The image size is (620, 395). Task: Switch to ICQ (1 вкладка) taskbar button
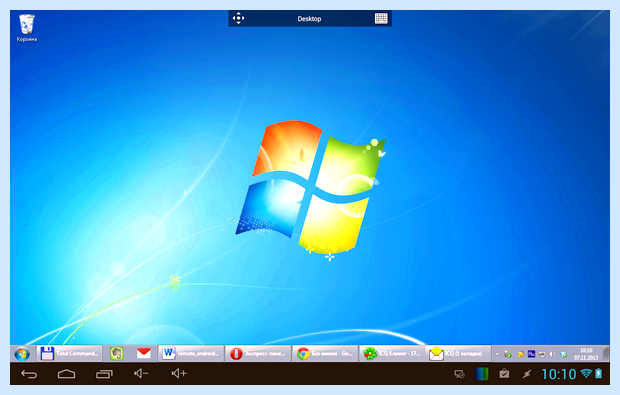(459, 353)
